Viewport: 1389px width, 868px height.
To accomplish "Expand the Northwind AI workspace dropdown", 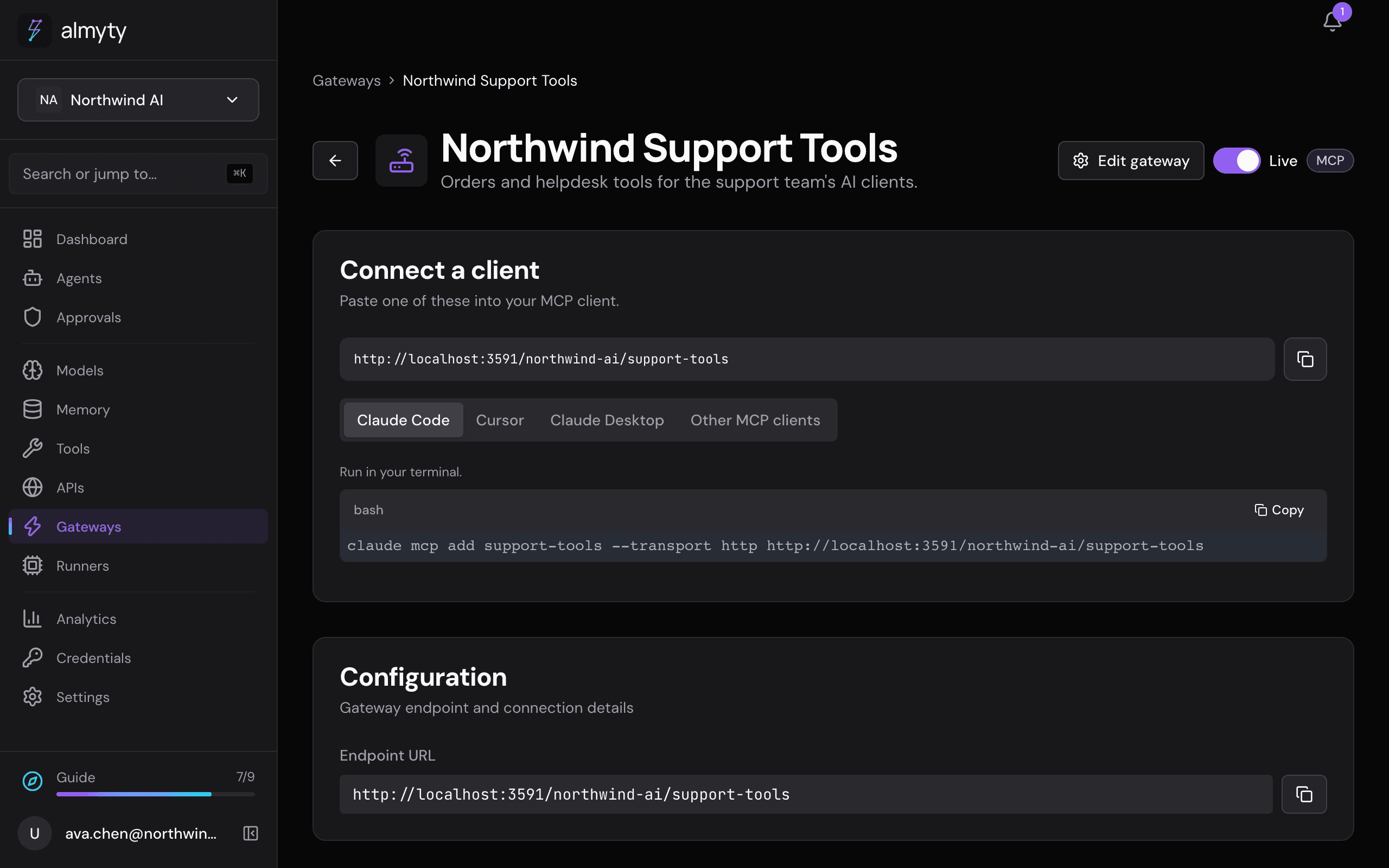I will point(138,100).
